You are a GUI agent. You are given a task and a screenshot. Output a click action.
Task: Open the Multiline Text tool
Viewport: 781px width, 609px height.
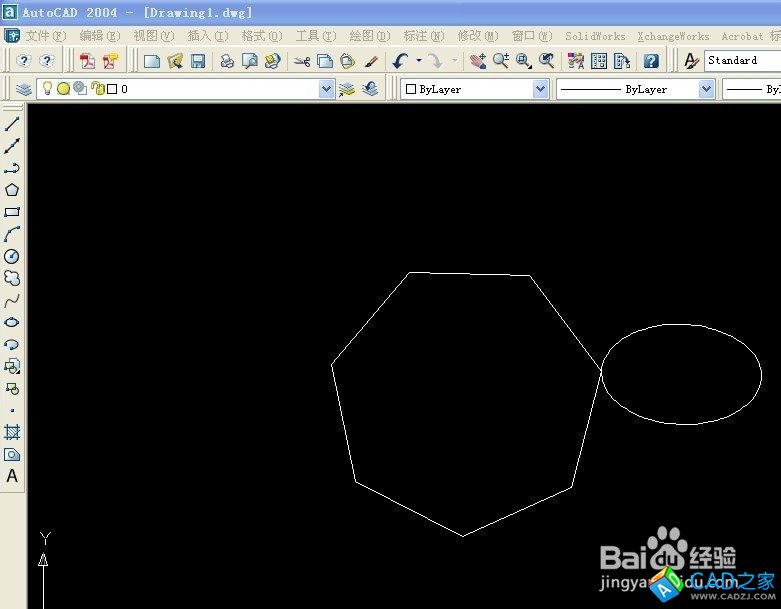[13, 476]
